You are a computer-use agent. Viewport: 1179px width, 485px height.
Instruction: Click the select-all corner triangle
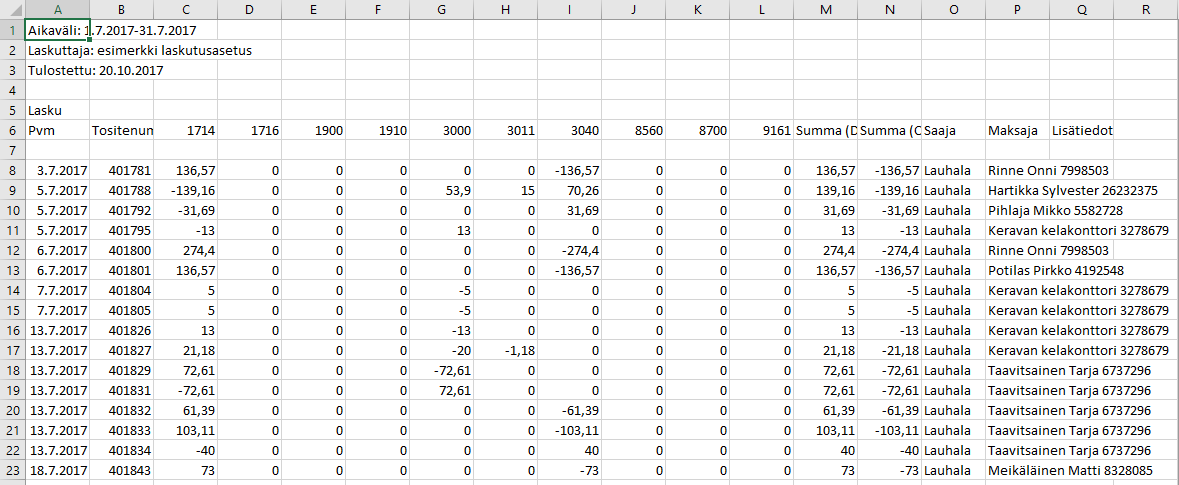point(13,10)
